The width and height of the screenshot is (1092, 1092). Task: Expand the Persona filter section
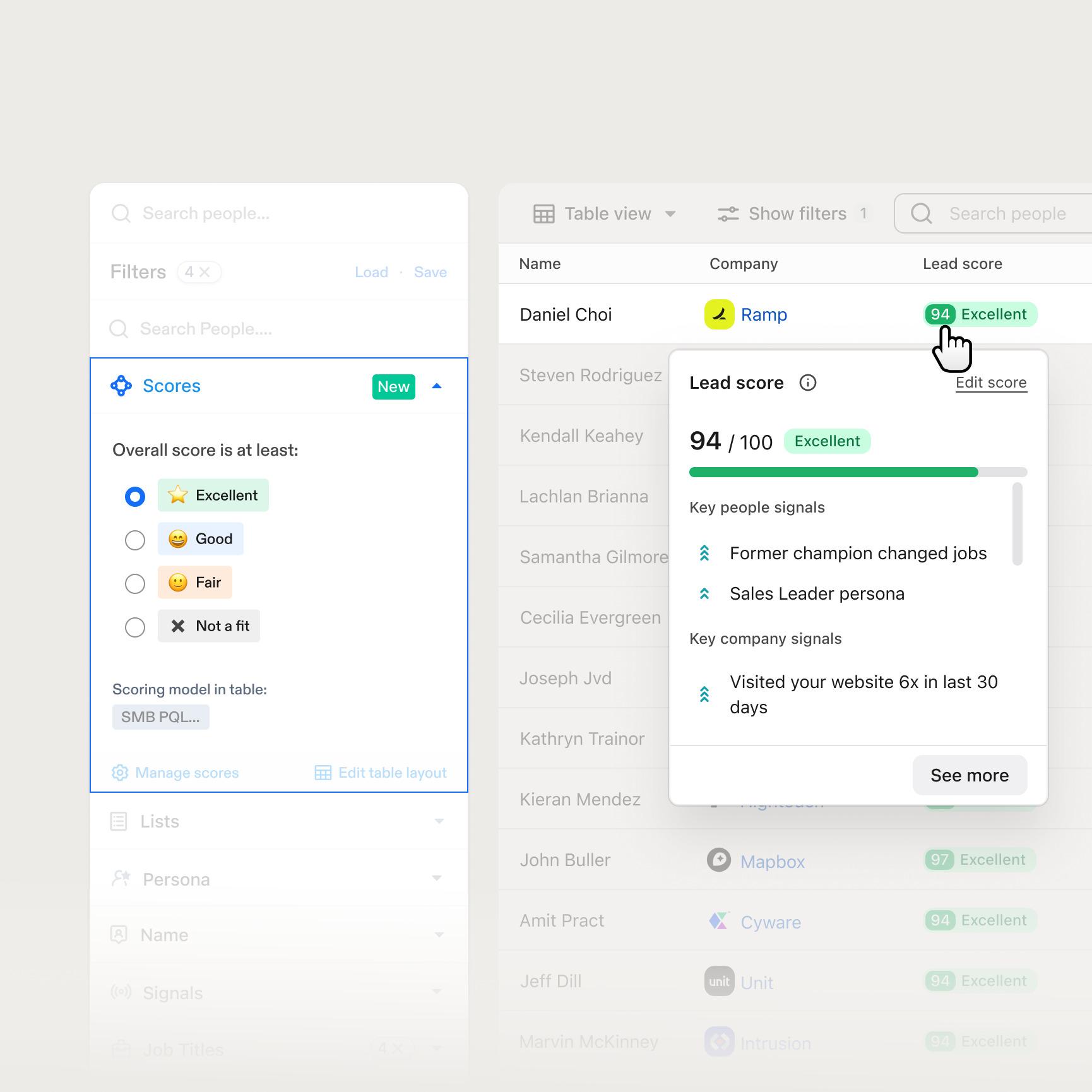(437, 879)
